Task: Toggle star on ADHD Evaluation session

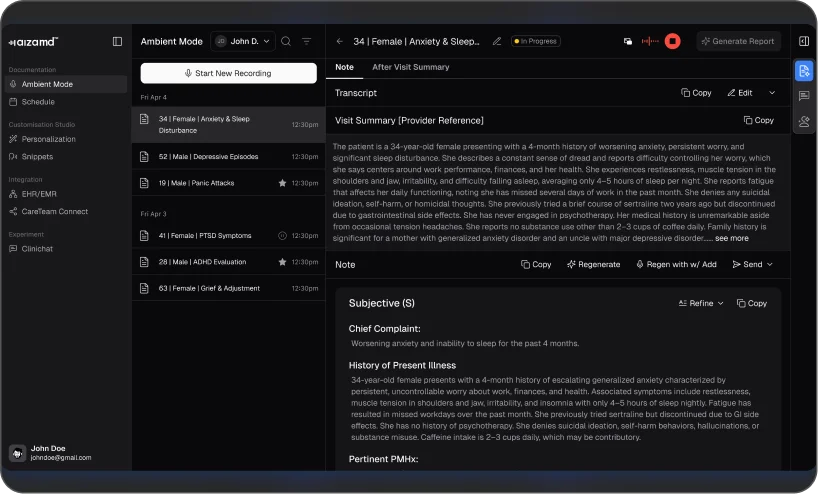Action: click(x=282, y=262)
